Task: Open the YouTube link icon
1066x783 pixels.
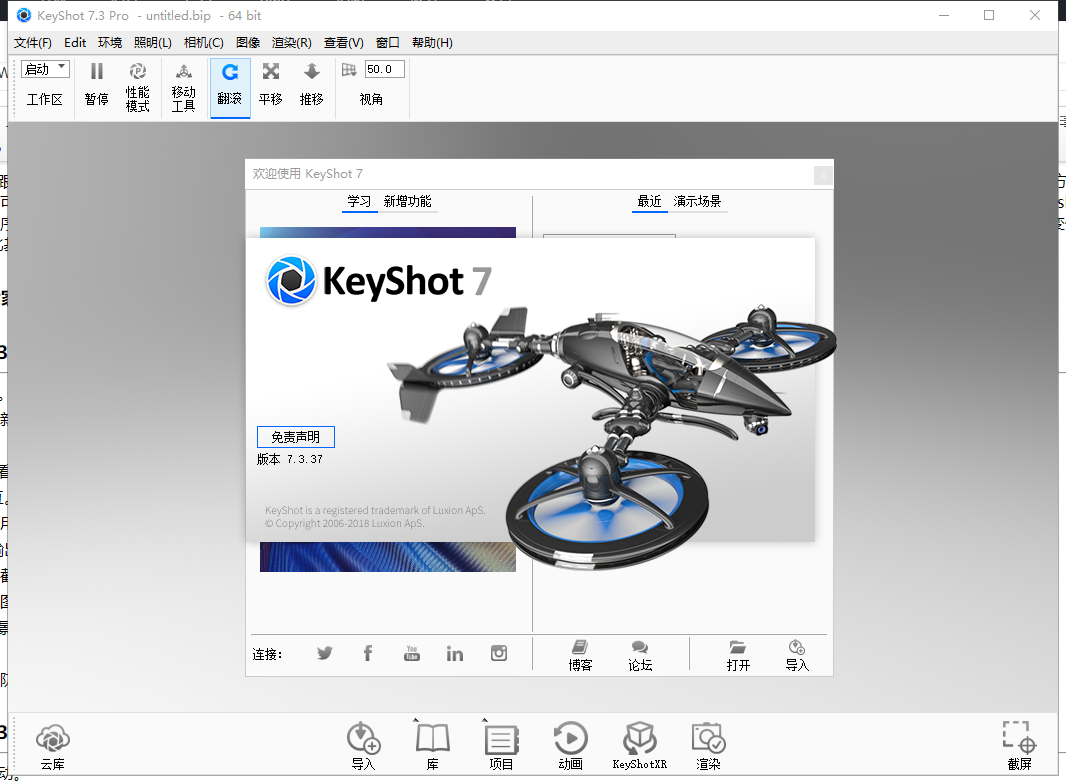Action: click(x=412, y=653)
